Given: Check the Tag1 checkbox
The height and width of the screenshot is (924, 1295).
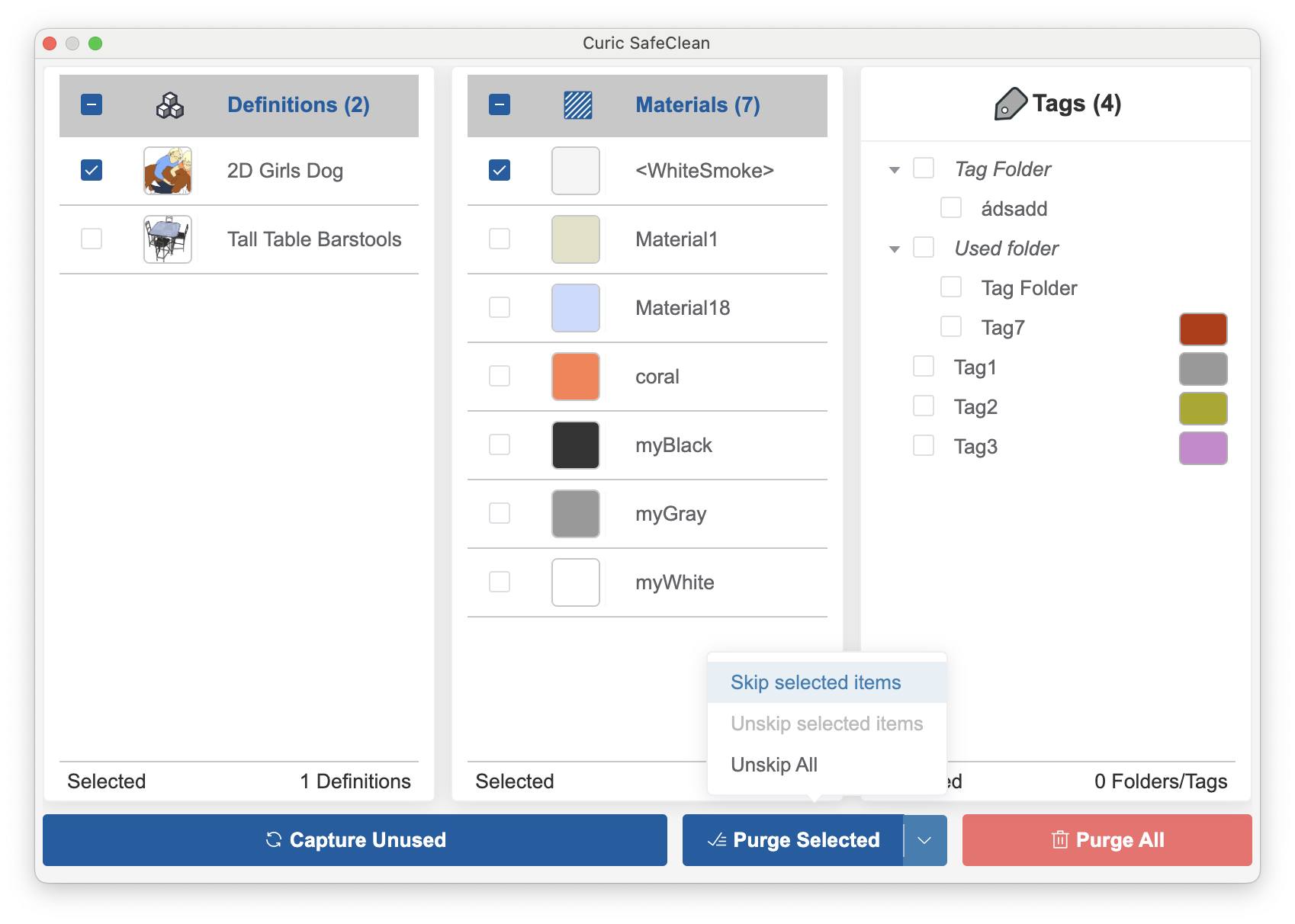Looking at the screenshot, I should pos(924,366).
